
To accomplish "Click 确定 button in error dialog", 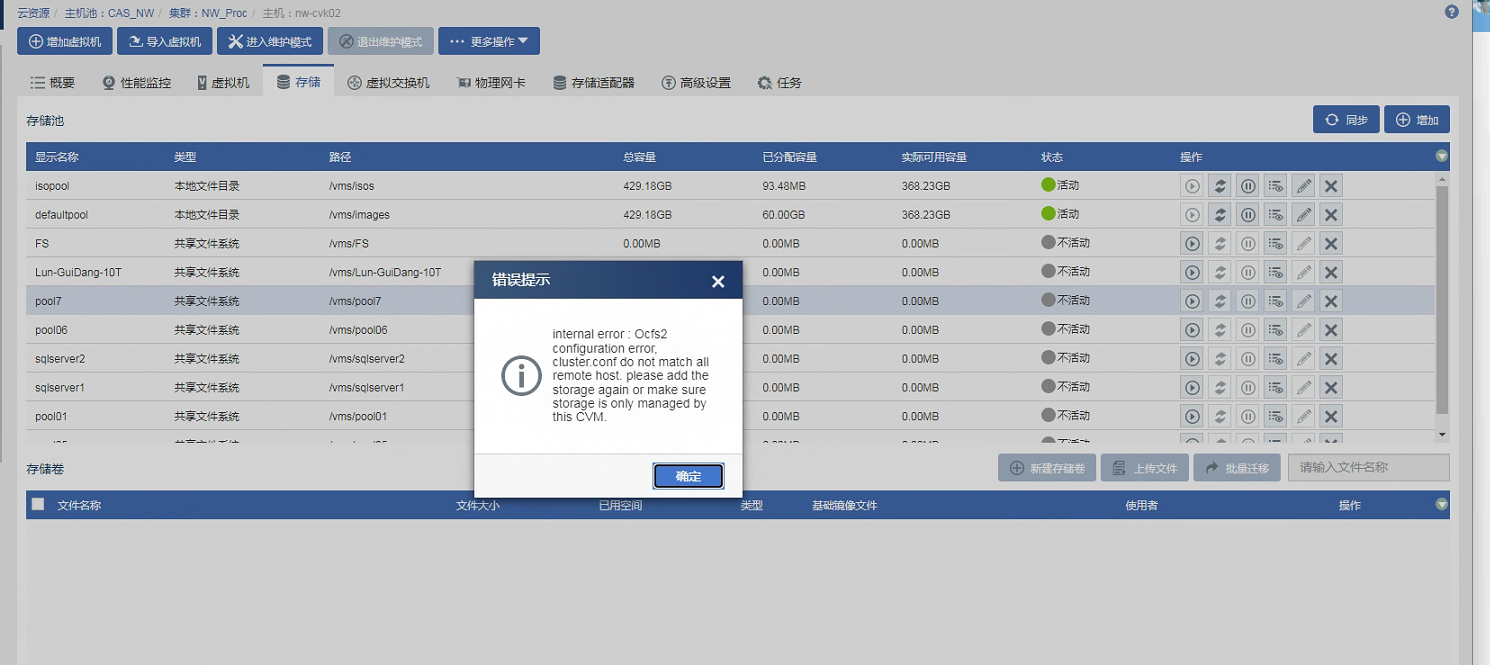I will (x=688, y=476).
